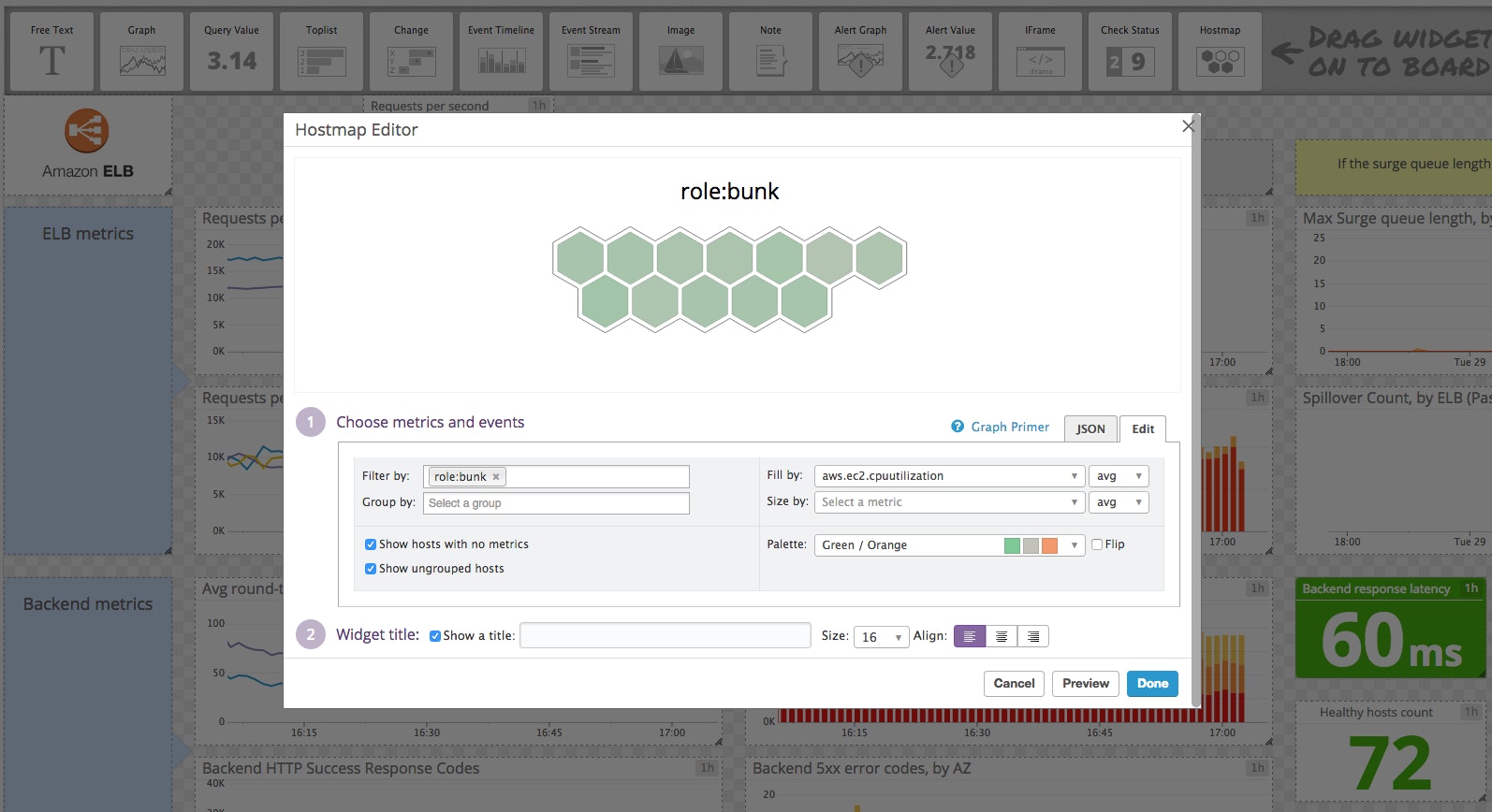Open the title Size dropdown
Image resolution: width=1492 pixels, height=812 pixels.
[881, 637]
